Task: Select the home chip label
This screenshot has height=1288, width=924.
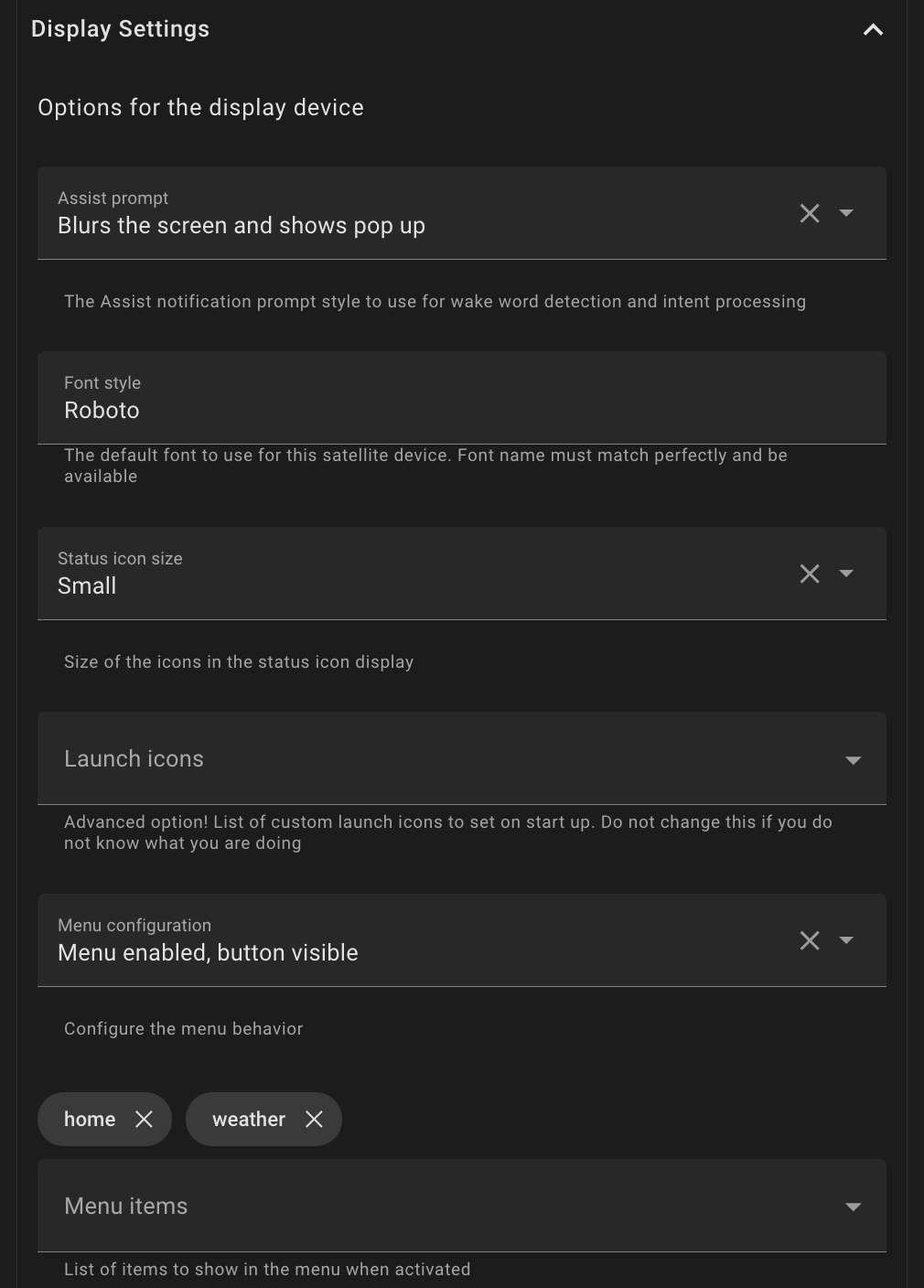Action: (90, 1119)
